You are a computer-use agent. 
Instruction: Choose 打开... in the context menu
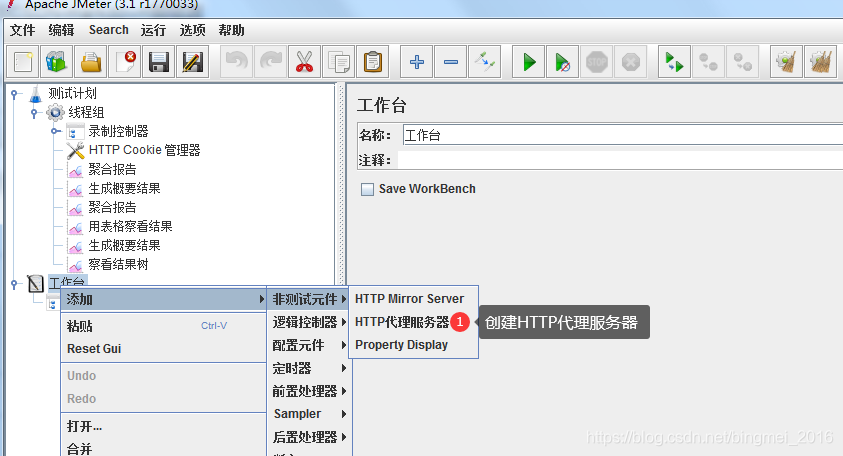(x=164, y=426)
